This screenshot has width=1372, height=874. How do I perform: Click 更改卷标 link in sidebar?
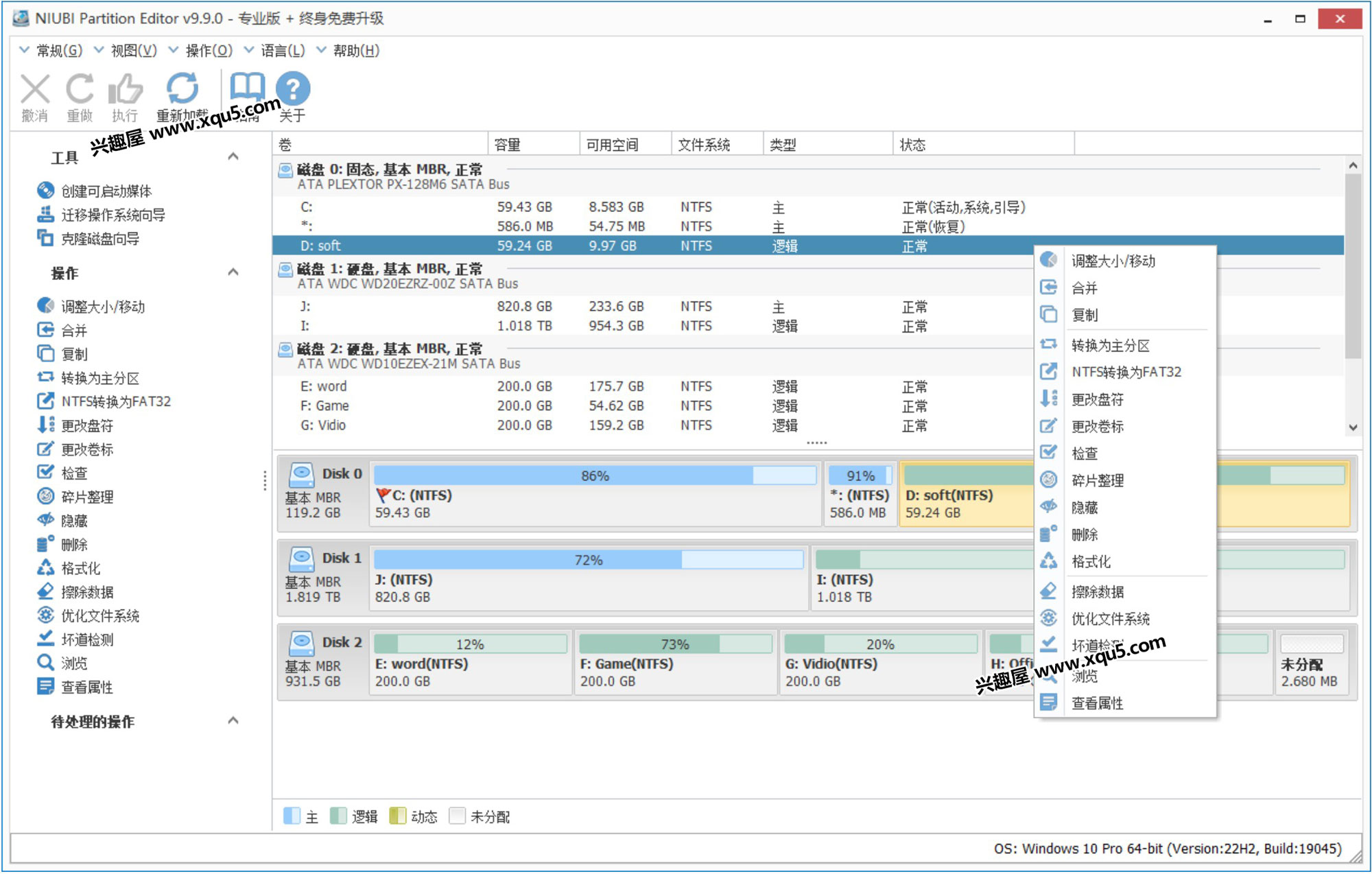87,449
